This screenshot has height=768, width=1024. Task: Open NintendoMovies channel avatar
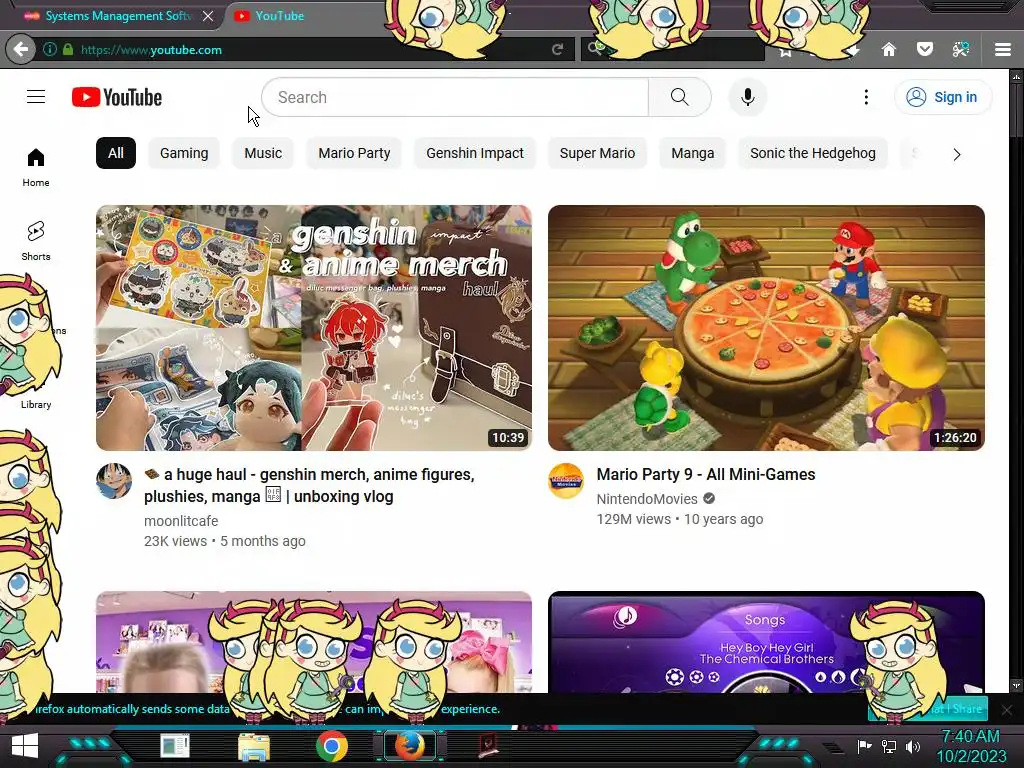pos(566,481)
